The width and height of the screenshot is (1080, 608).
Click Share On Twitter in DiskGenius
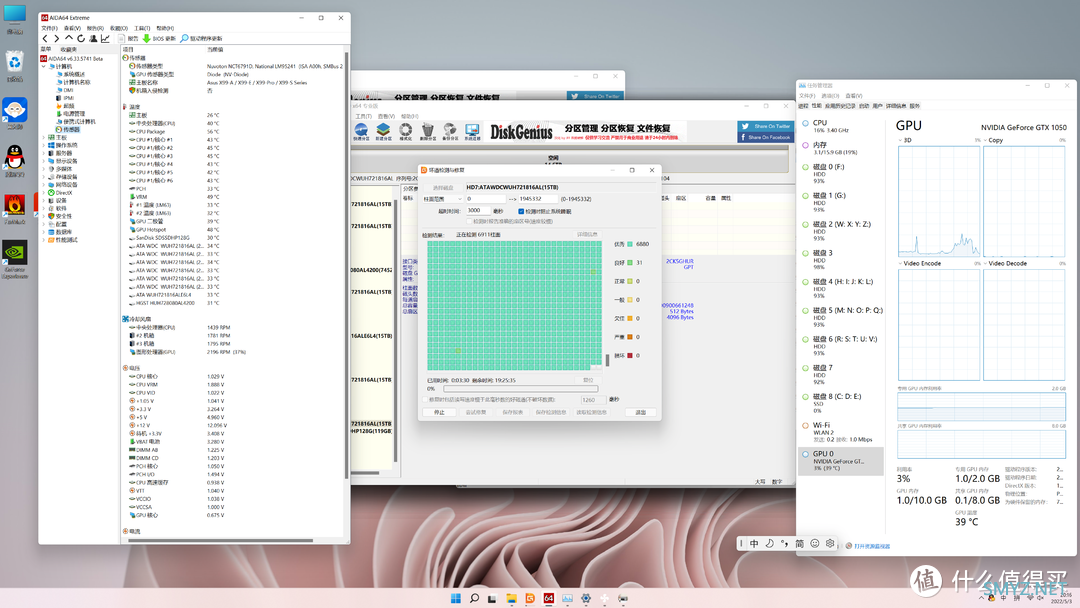765,126
